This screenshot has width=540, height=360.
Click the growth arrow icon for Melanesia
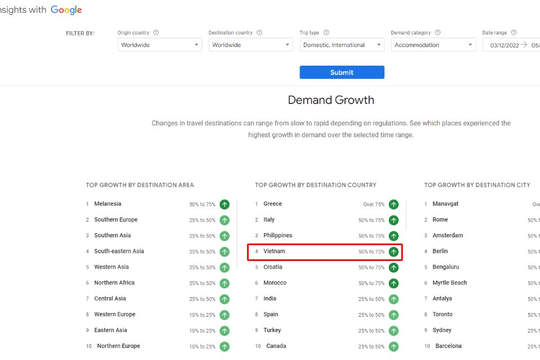pyautogui.click(x=225, y=204)
